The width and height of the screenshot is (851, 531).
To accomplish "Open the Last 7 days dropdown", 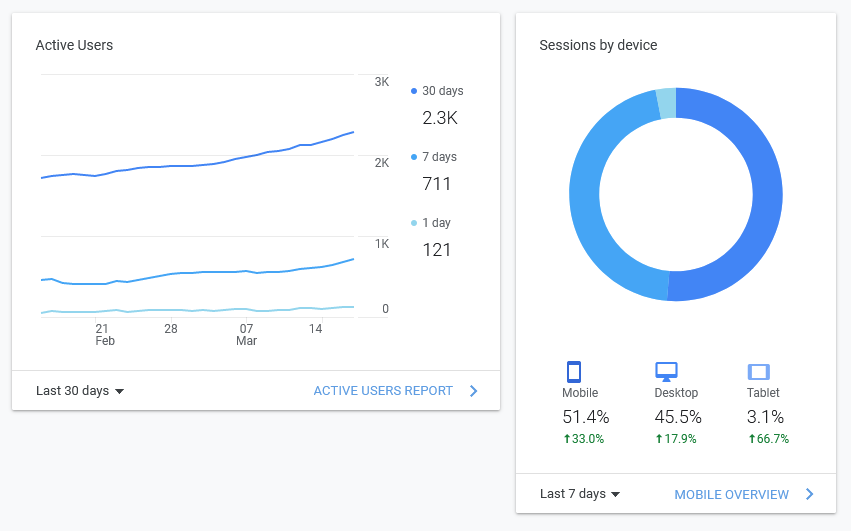I will [x=580, y=494].
